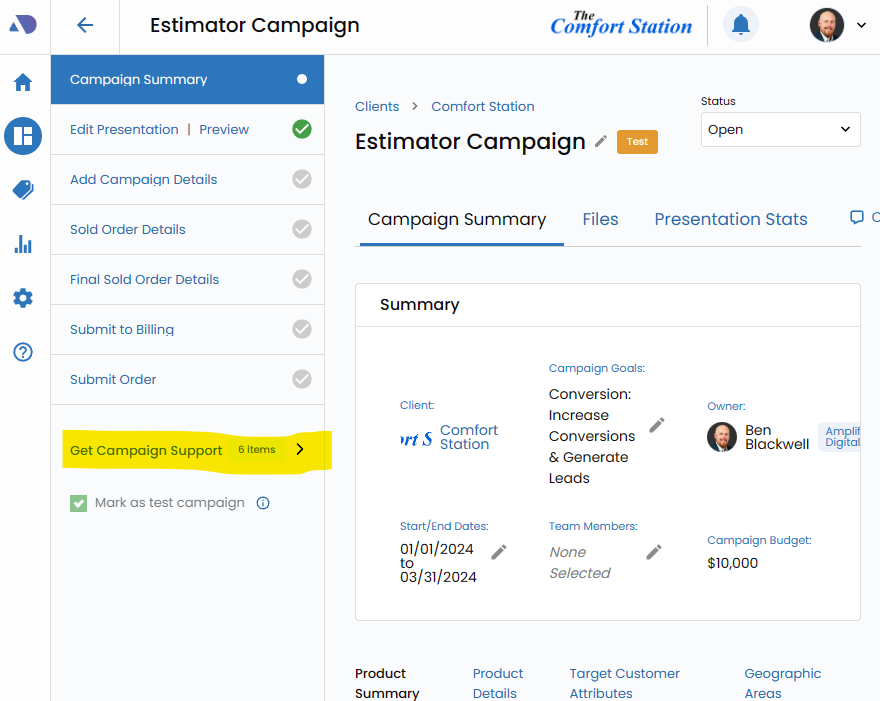The height and width of the screenshot is (701, 880).
Task: Edit campaign name with pencil icon
Action: pyautogui.click(x=601, y=141)
